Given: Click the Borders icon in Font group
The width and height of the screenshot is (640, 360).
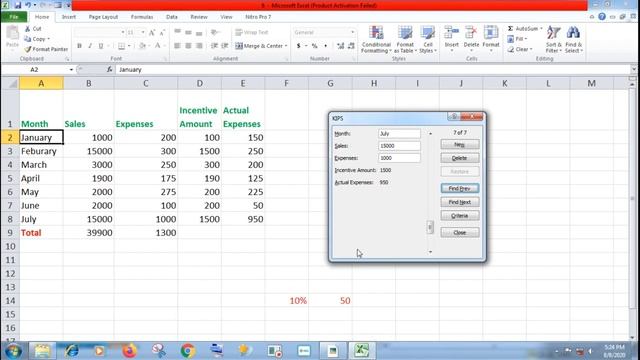Looking at the screenshot, I should point(121,46).
